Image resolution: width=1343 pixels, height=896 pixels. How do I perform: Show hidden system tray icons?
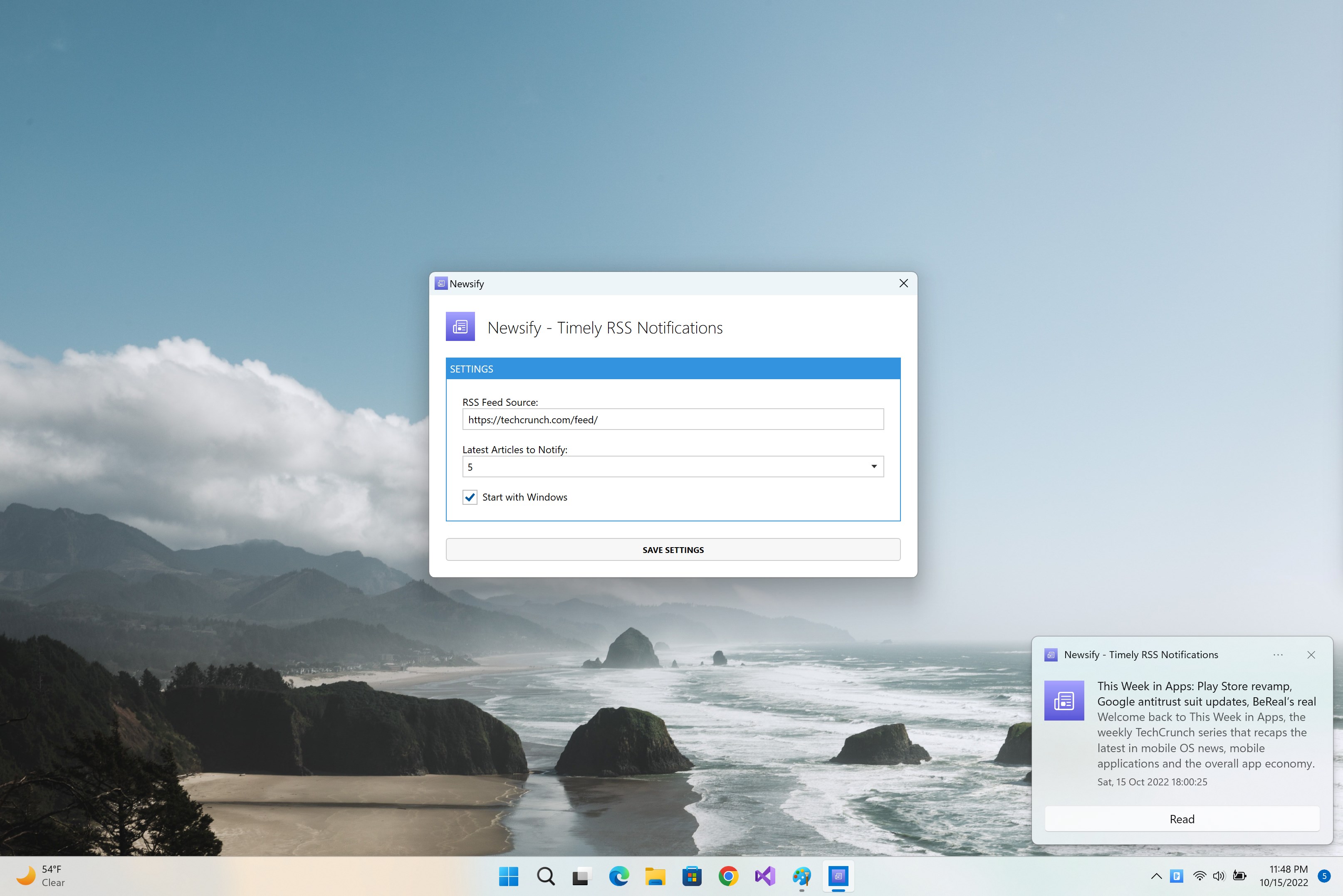pyautogui.click(x=1156, y=876)
